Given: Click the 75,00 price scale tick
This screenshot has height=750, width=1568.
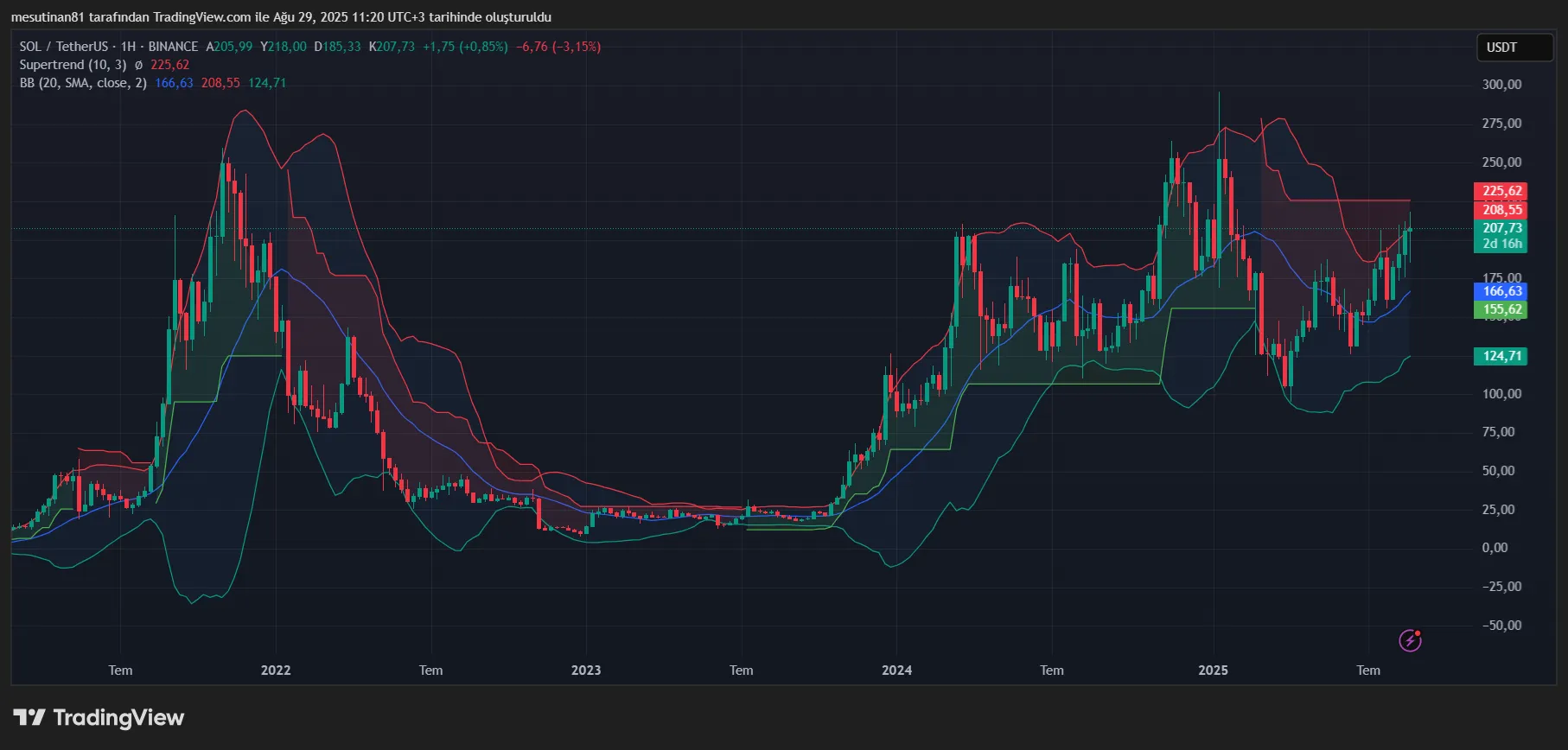Looking at the screenshot, I should coord(1498,432).
